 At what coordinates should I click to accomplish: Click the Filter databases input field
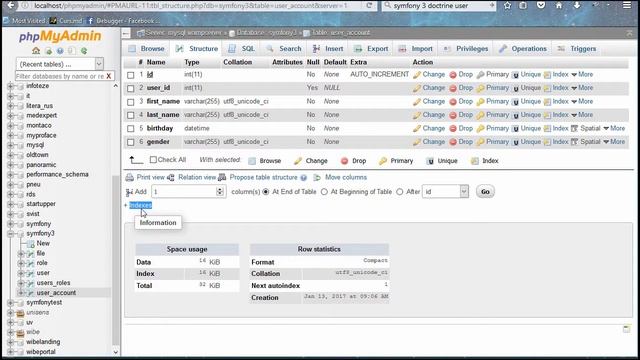tap(60, 76)
